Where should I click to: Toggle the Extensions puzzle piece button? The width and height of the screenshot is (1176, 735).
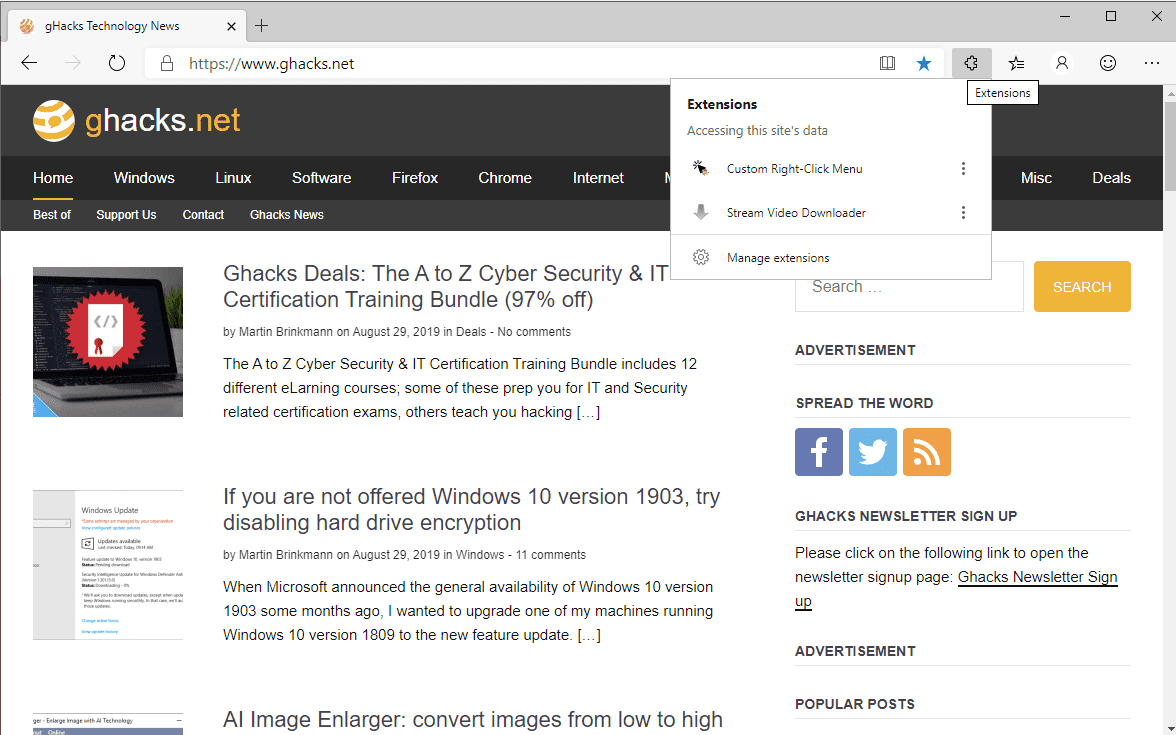click(x=971, y=63)
